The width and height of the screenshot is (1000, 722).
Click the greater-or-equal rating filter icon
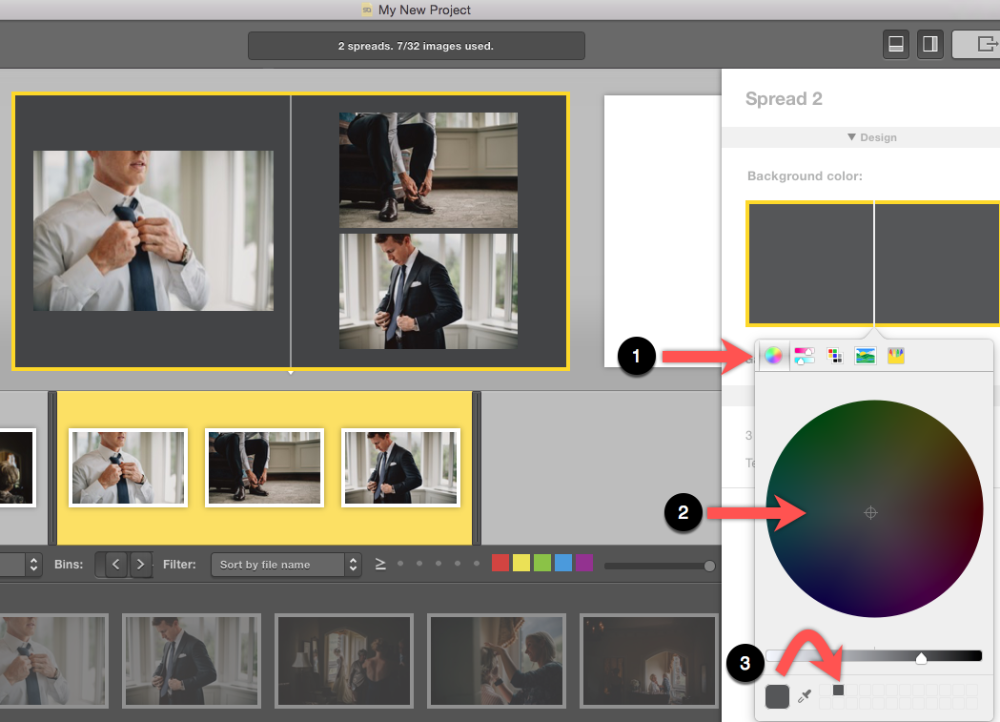380,564
